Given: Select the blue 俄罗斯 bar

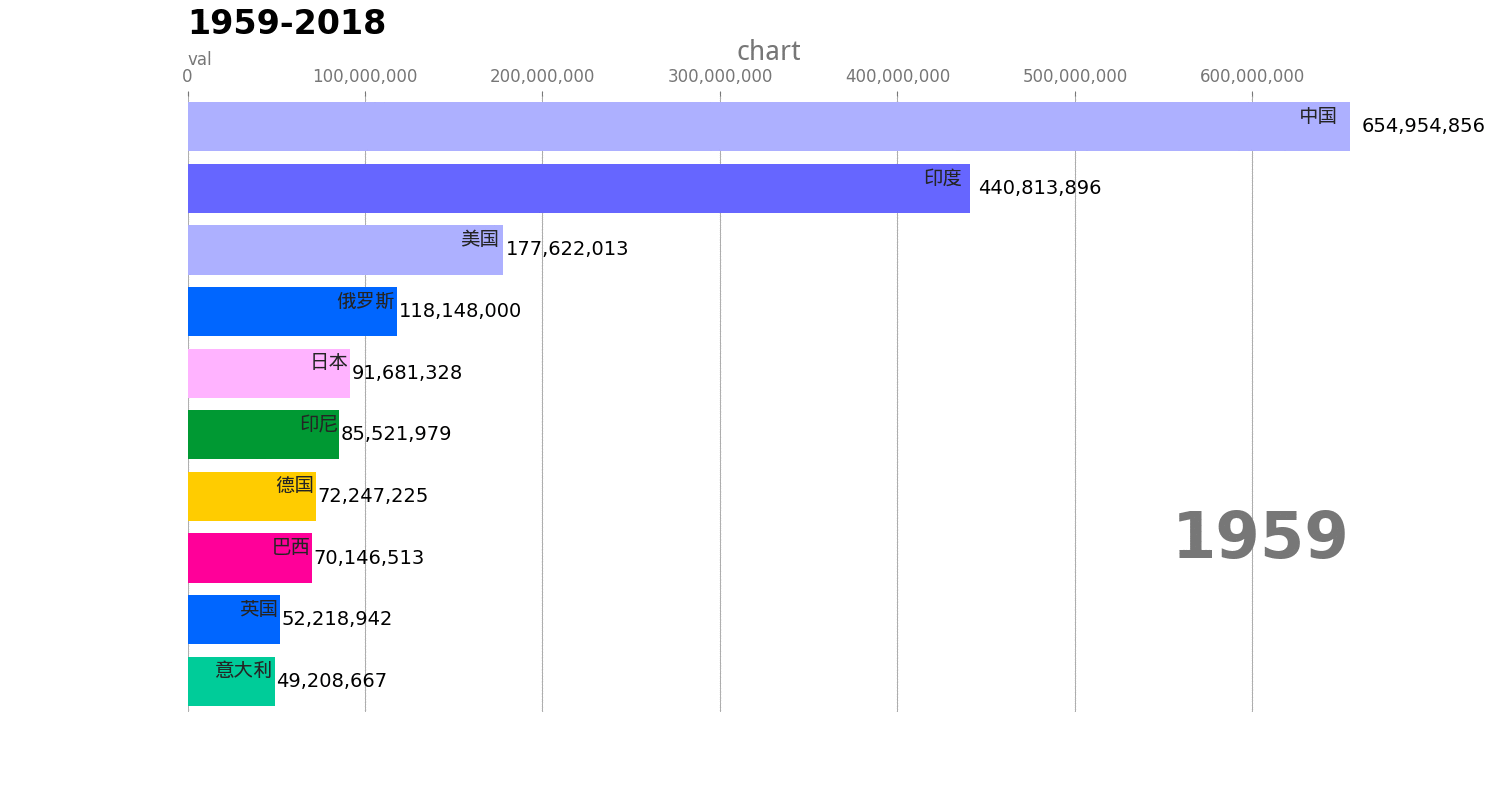Looking at the screenshot, I should [292, 311].
